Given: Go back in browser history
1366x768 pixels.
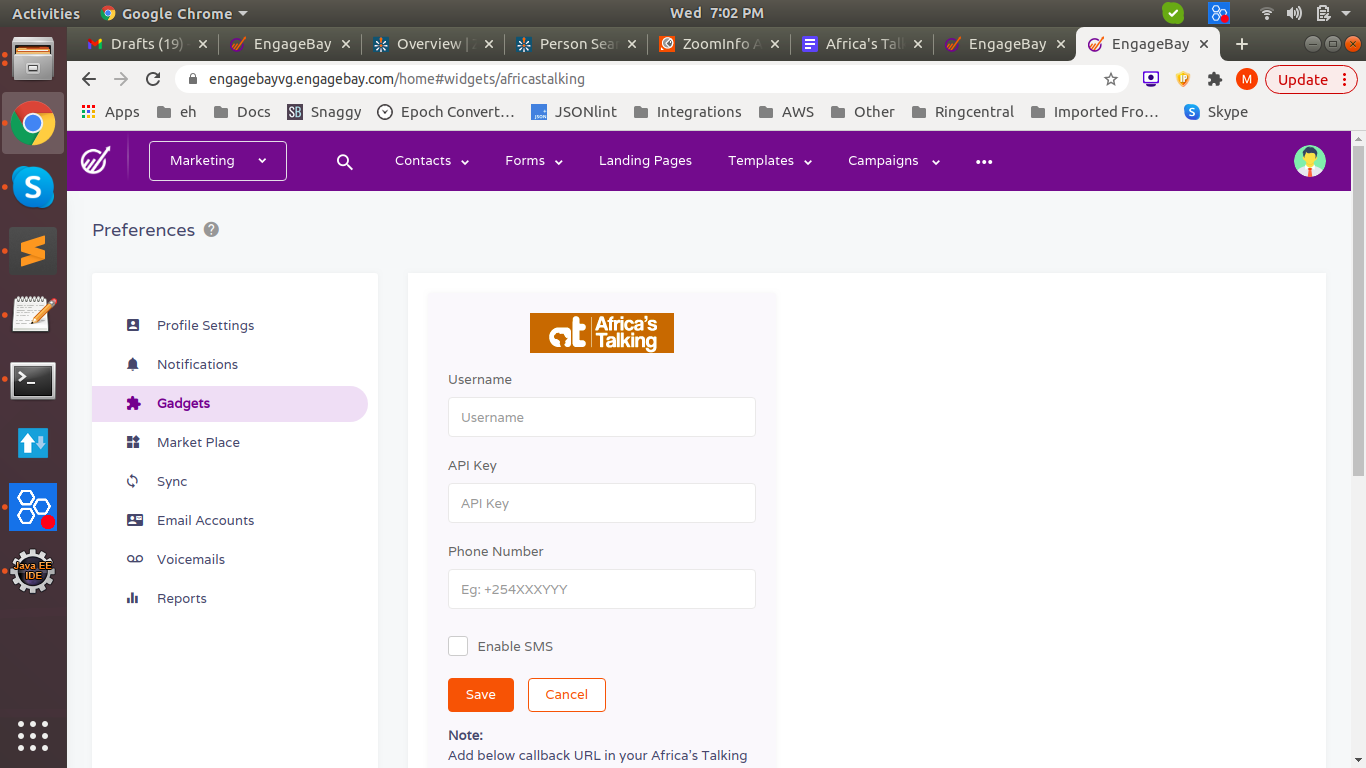Looking at the screenshot, I should pos(89,79).
